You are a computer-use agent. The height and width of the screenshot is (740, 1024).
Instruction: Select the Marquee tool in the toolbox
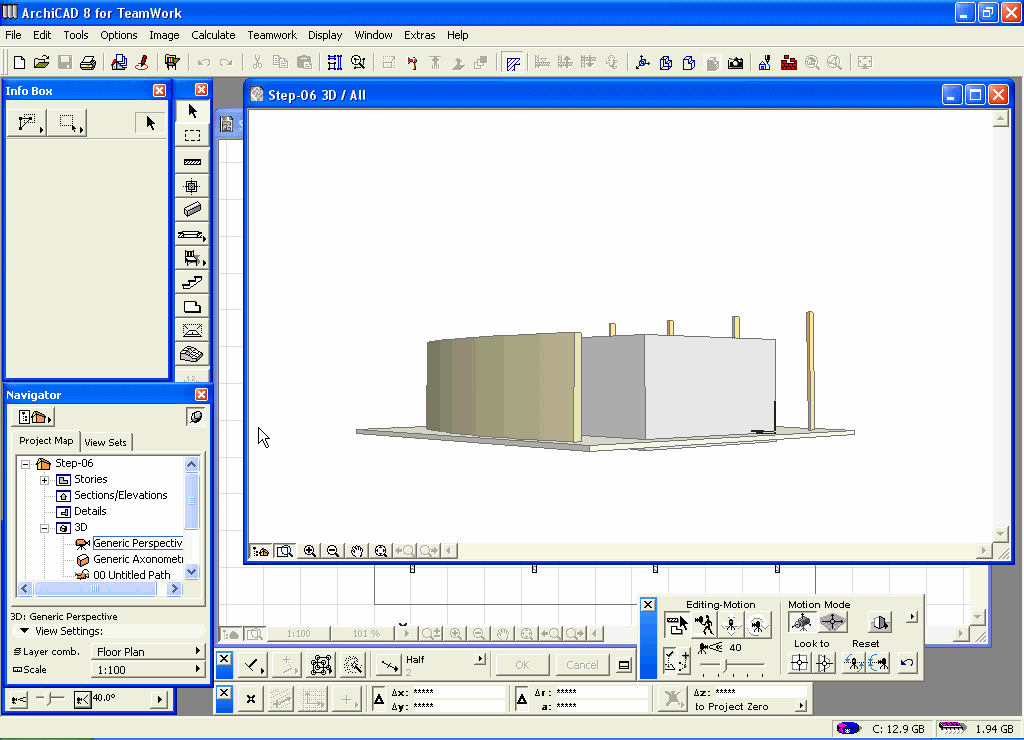coord(192,136)
